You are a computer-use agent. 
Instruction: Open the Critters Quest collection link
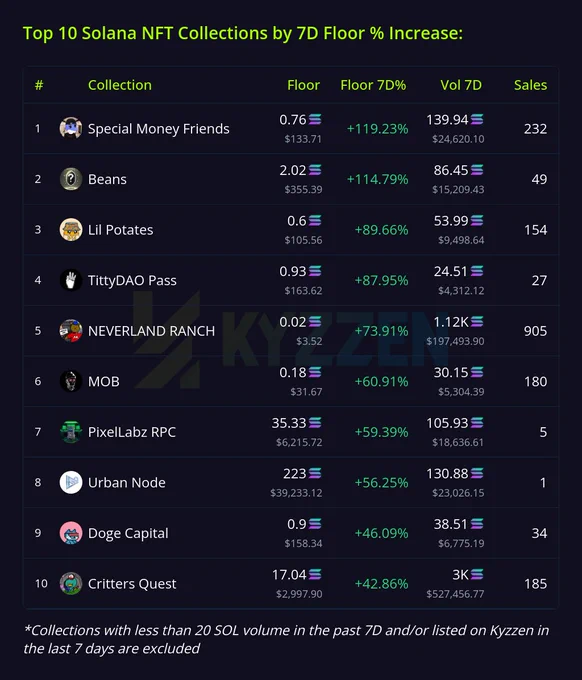click(x=132, y=584)
